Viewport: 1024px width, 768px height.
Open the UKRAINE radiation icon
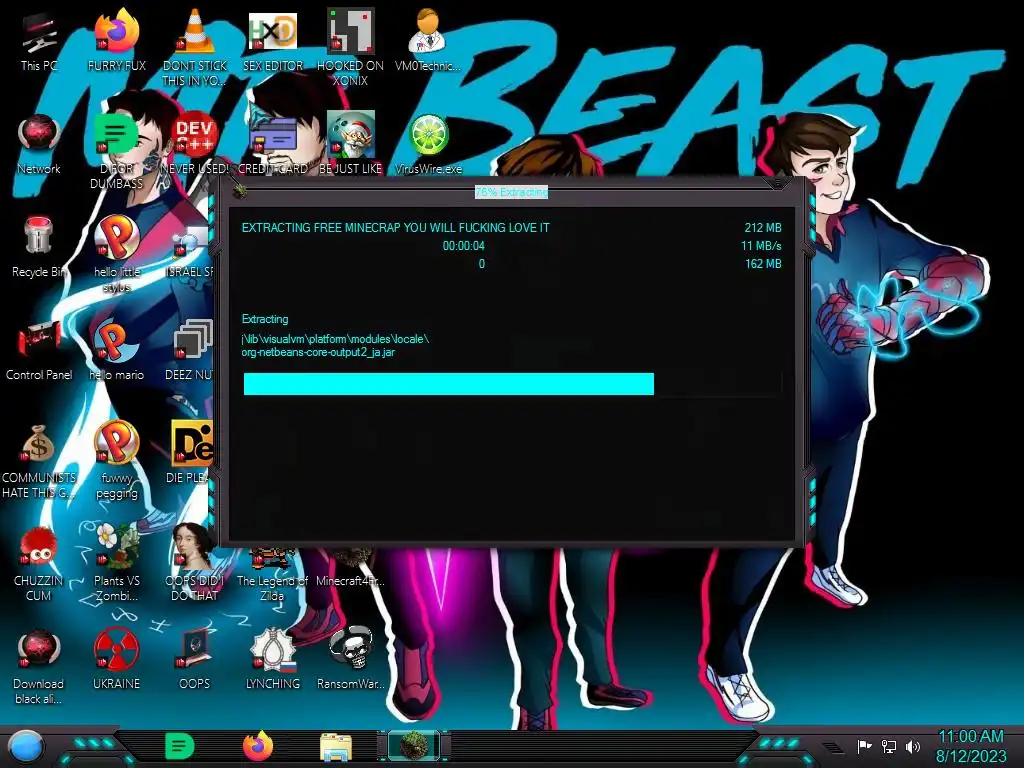click(x=116, y=650)
